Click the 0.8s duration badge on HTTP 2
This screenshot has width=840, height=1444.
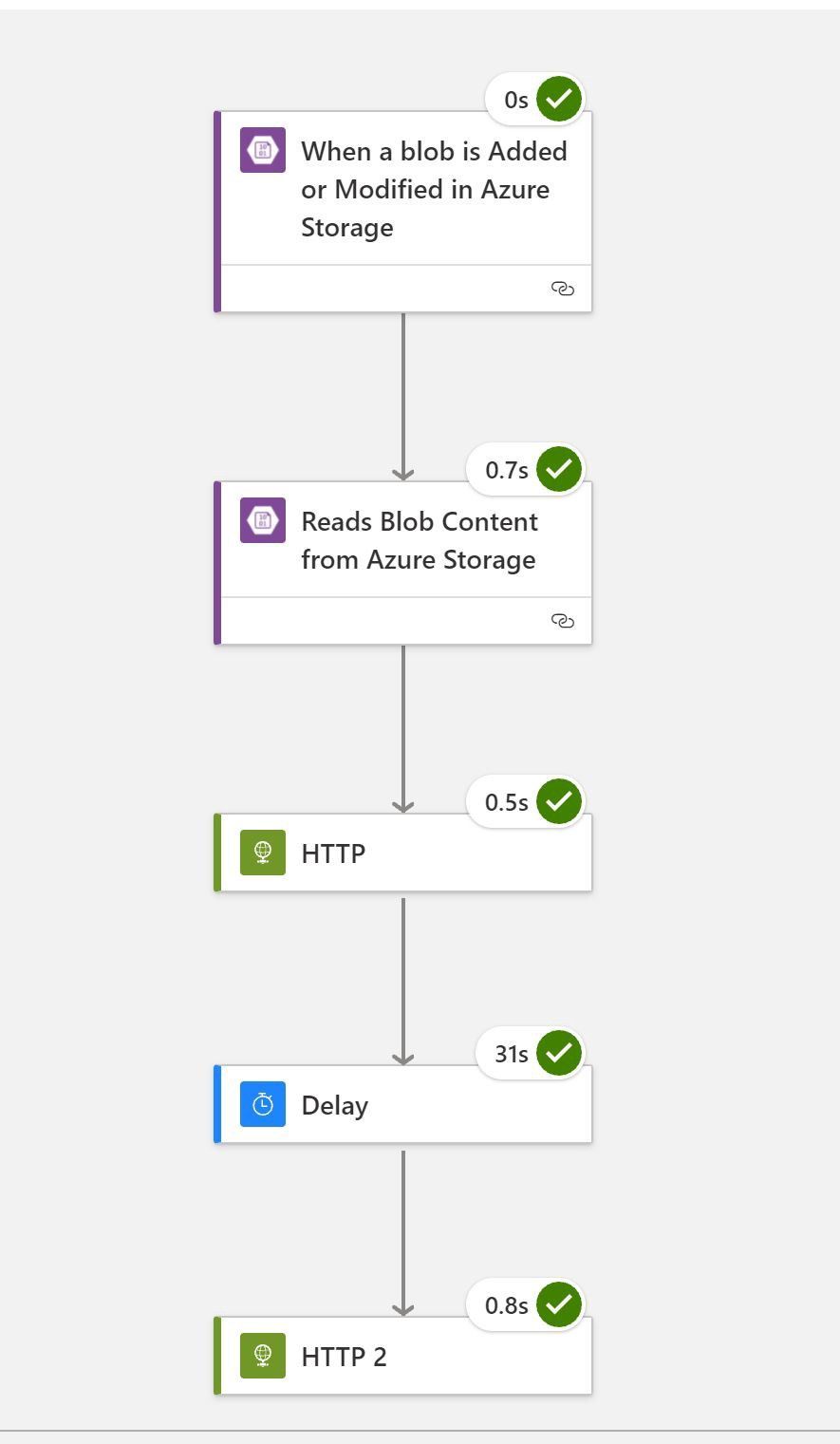[x=506, y=1305]
